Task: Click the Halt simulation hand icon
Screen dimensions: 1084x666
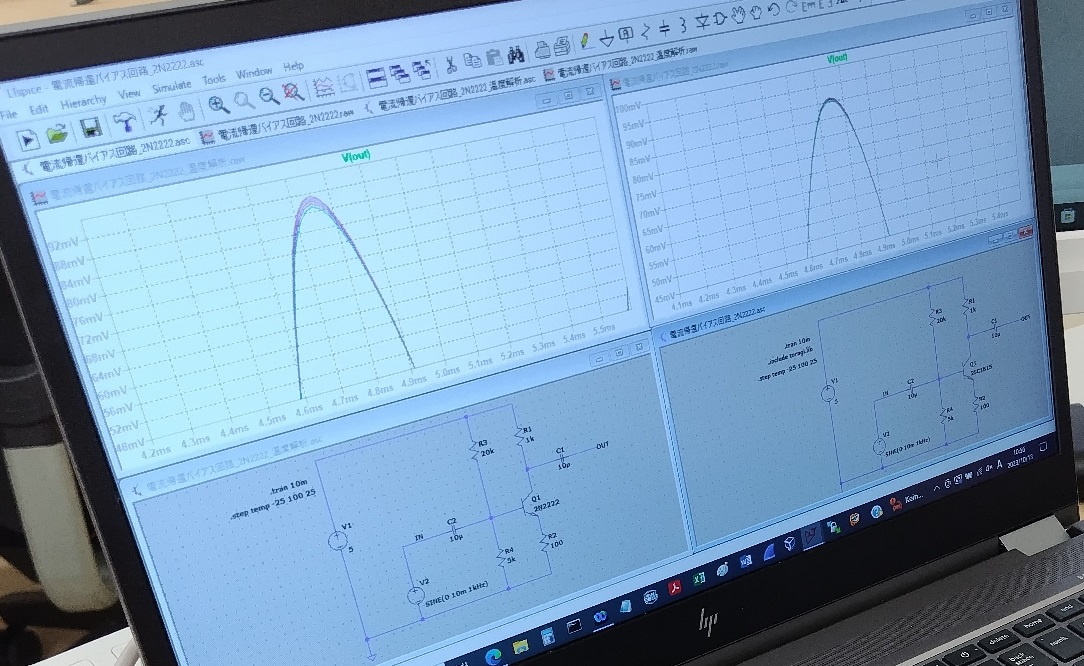Action: pyautogui.click(x=185, y=111)
